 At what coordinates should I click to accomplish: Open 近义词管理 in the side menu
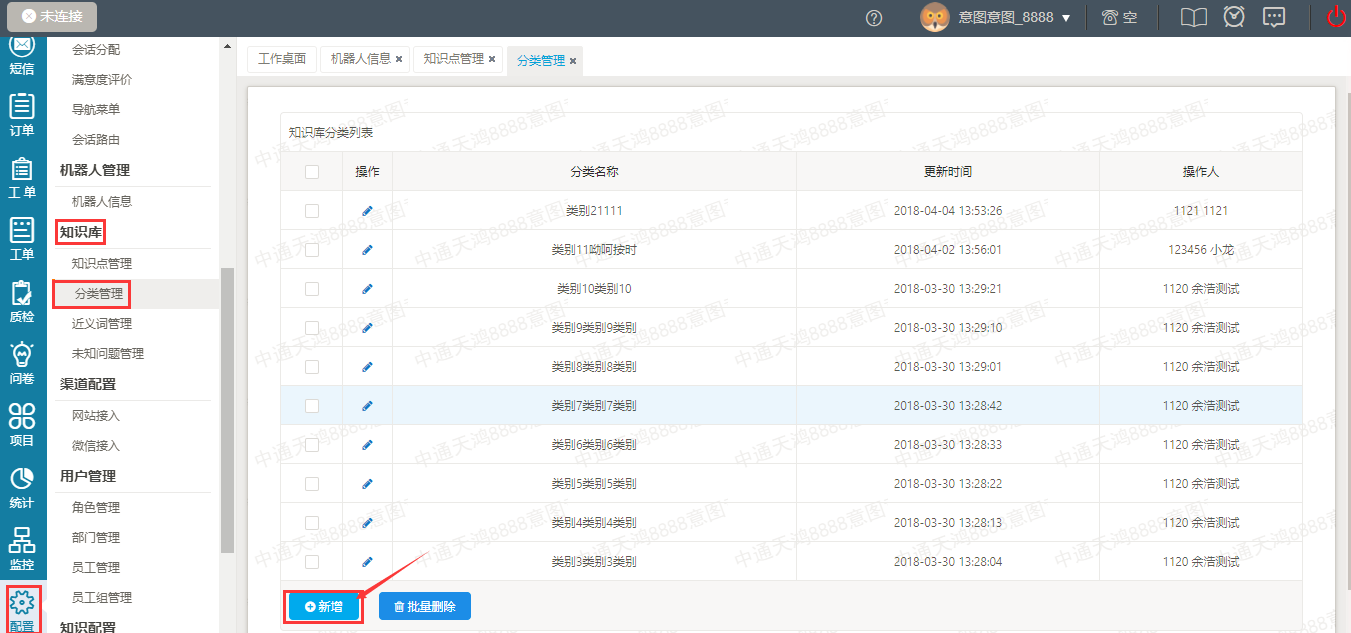(102, 324)
